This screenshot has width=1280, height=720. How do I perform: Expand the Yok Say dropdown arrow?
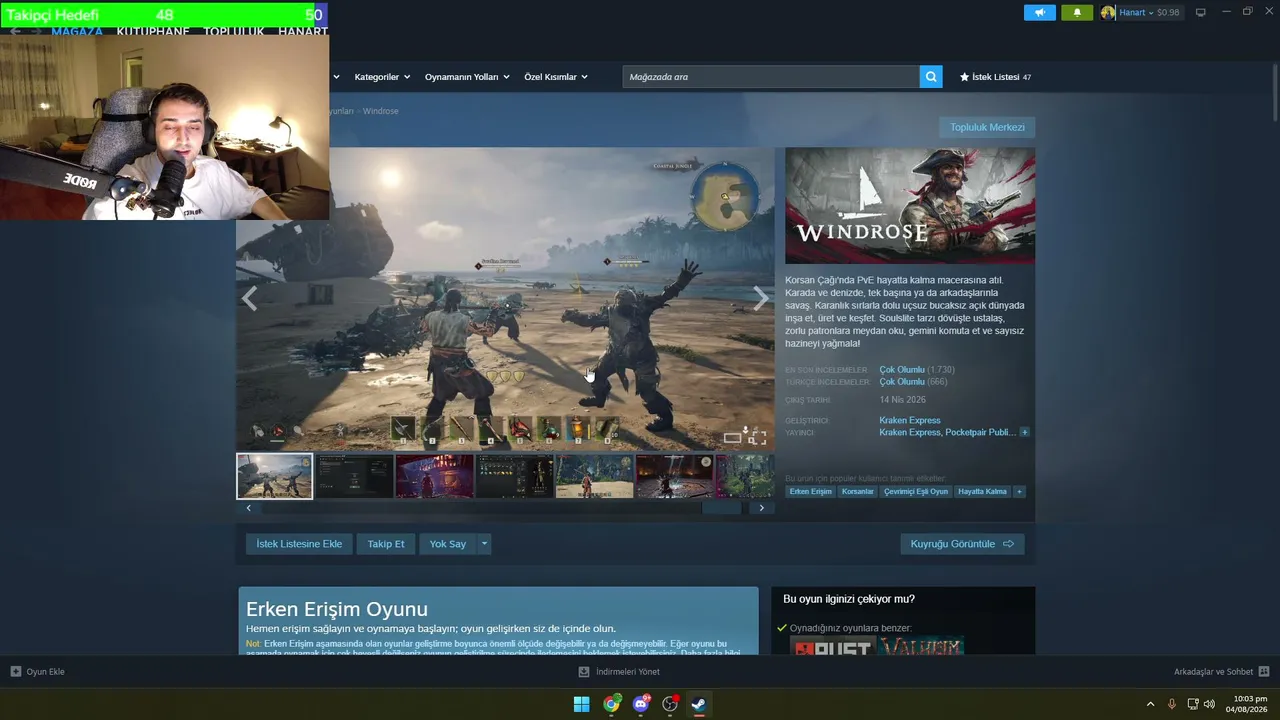tap(484, 544)
